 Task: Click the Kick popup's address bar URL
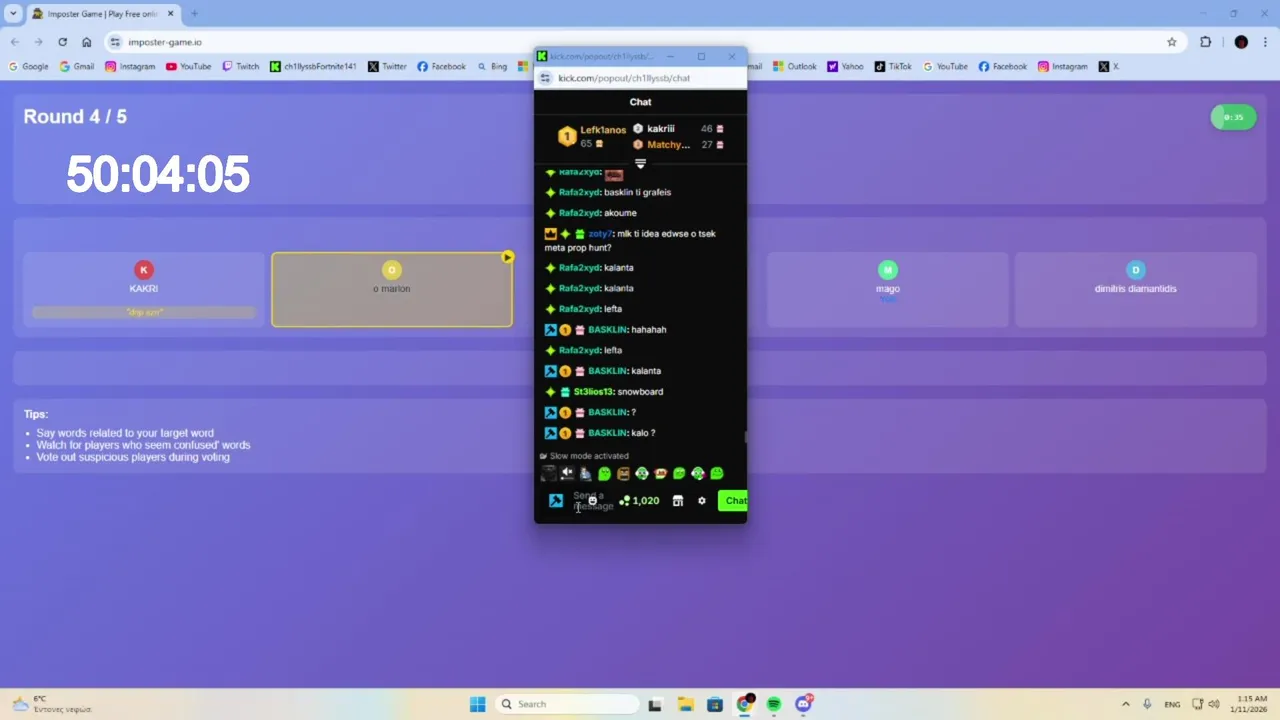[x=624, y=78]
